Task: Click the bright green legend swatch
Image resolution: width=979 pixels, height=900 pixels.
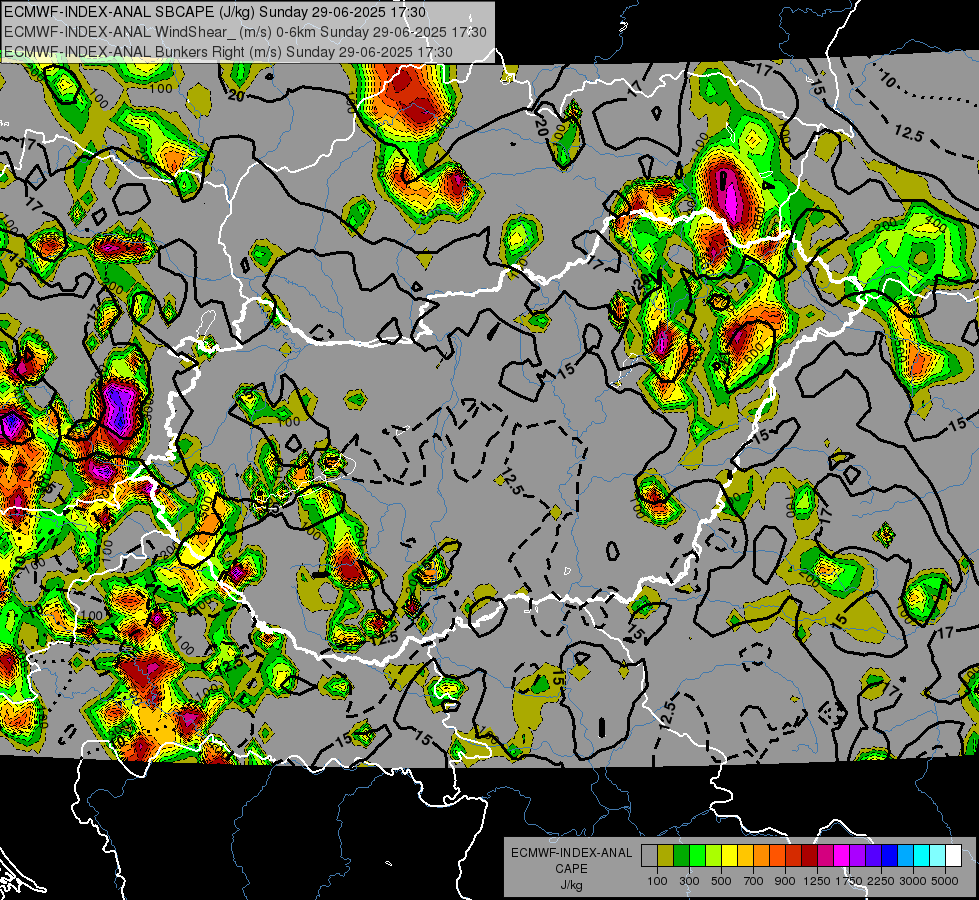Action: tap(697, 856)
